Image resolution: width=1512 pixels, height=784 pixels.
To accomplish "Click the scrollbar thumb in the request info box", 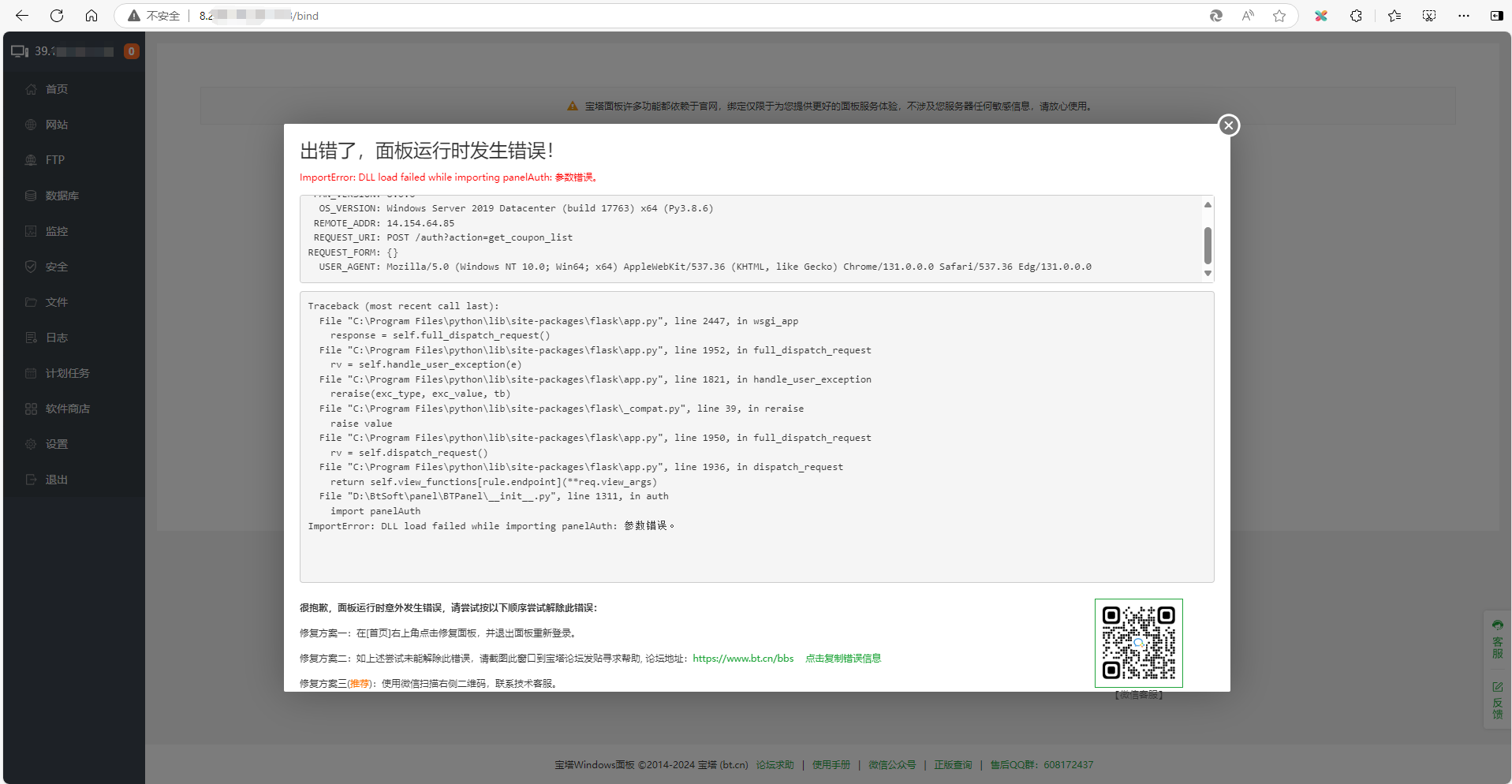I will point(1207,245).
